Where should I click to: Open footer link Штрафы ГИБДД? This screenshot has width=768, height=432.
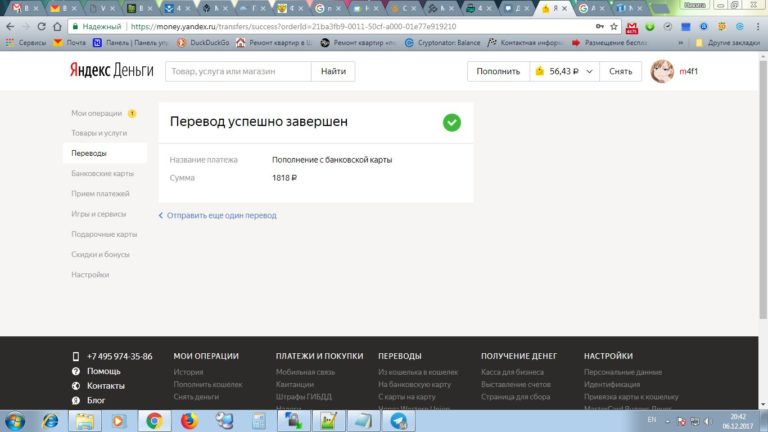(x=304, y=397)
